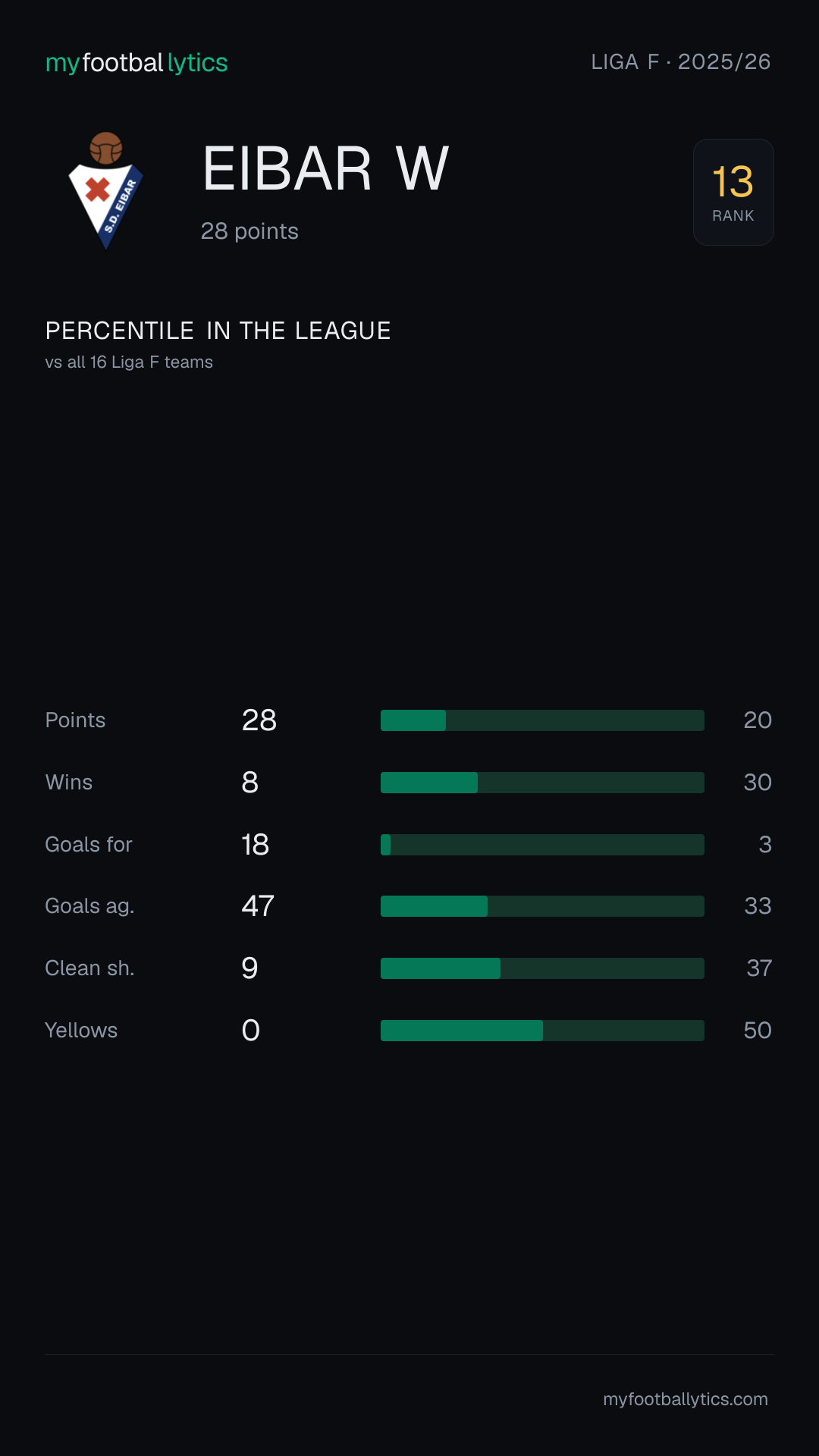Click the Yellows value 0
819x1456 pixels.
pyautogui.click(x=251, y=1031)
